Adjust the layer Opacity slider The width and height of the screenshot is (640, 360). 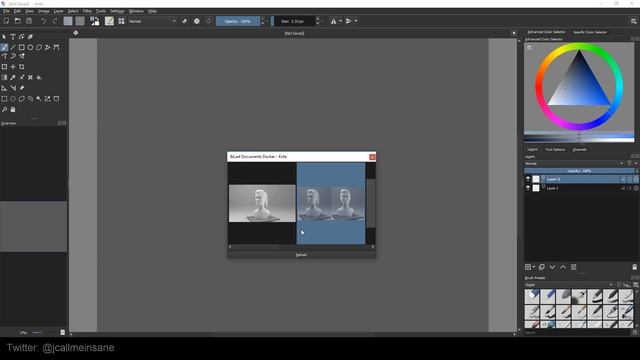click(x=578, y=171)
